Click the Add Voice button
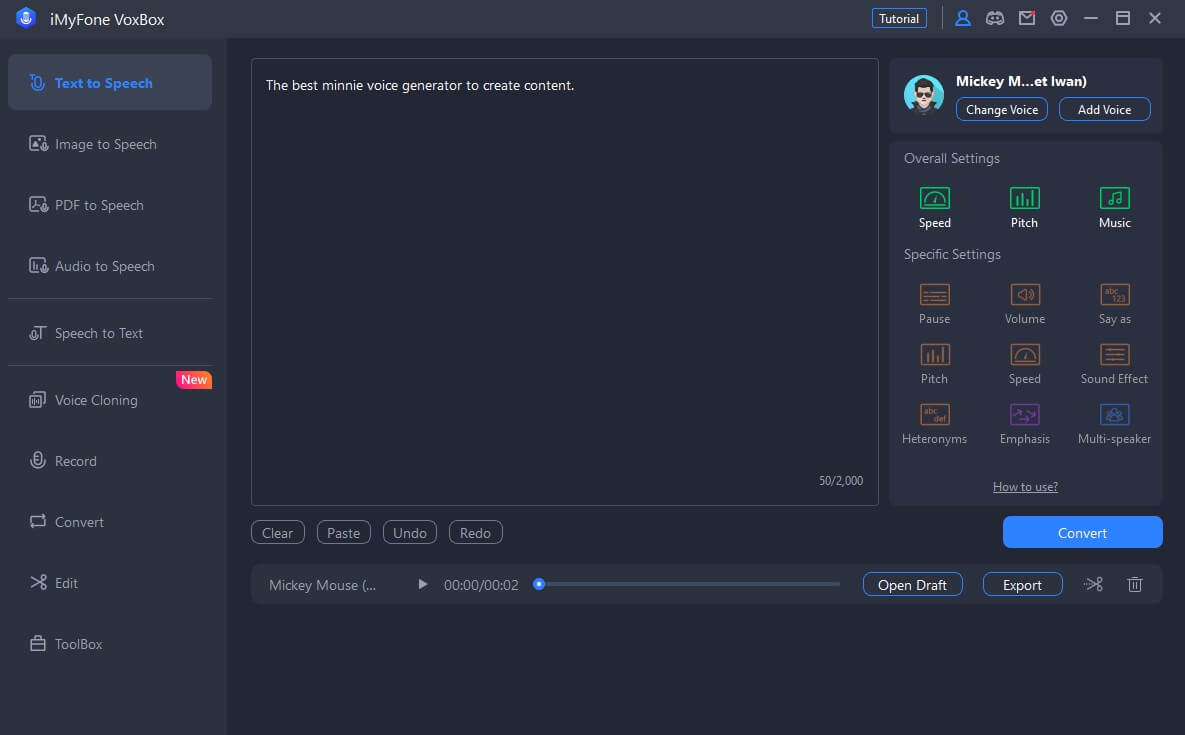Viewport: 1185px width, 735px height. 1104,110
